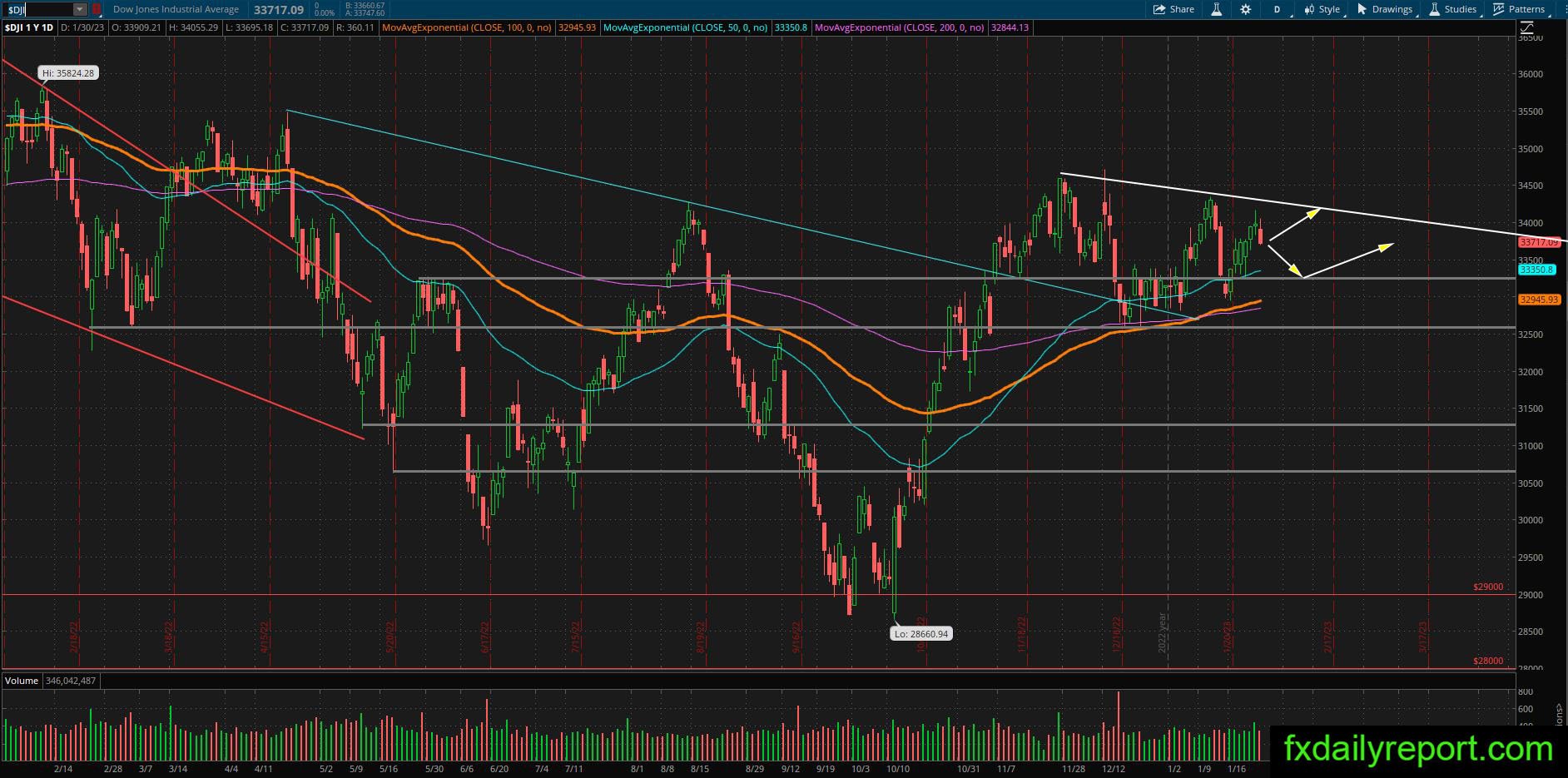Click the 800 volume axis label
The height and width of the screenshot is (778, 1568).
point(1525,691)
